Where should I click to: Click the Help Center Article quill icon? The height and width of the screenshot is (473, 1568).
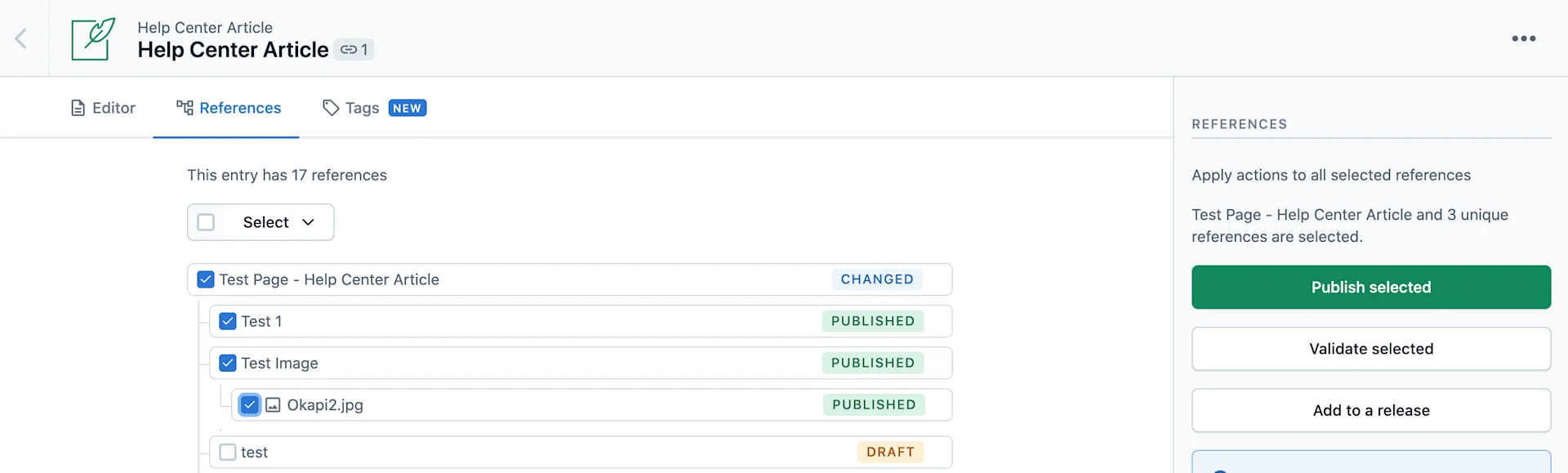point(93,38)
